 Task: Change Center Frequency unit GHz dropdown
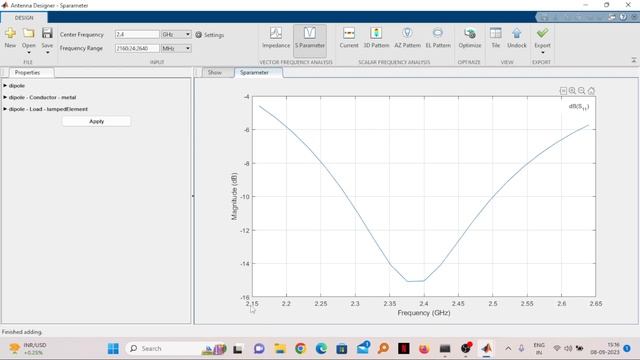tap(176, 35)
